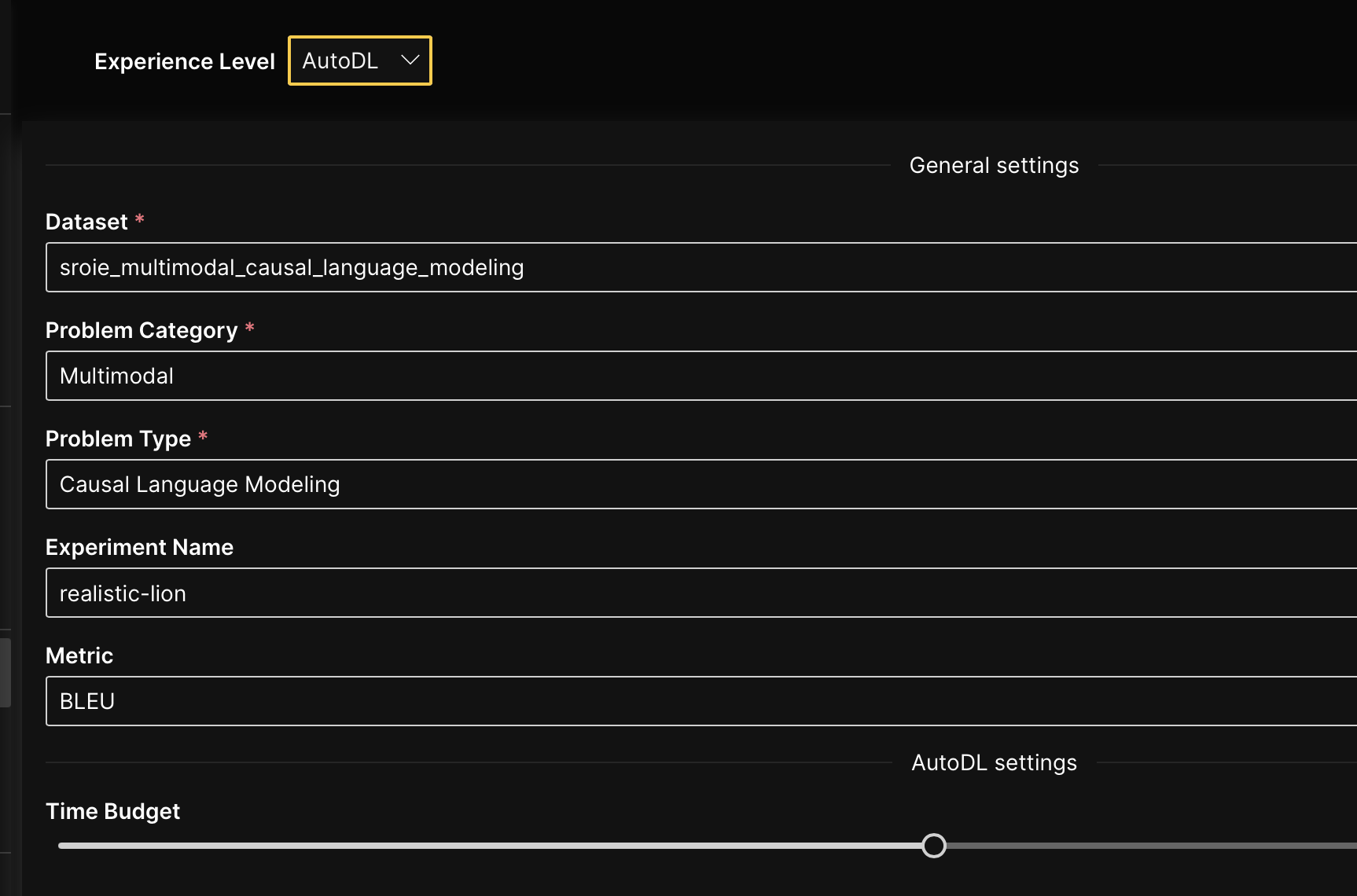
Task: Open the Experience Level dropdown
Action: [x=359, y=61]
